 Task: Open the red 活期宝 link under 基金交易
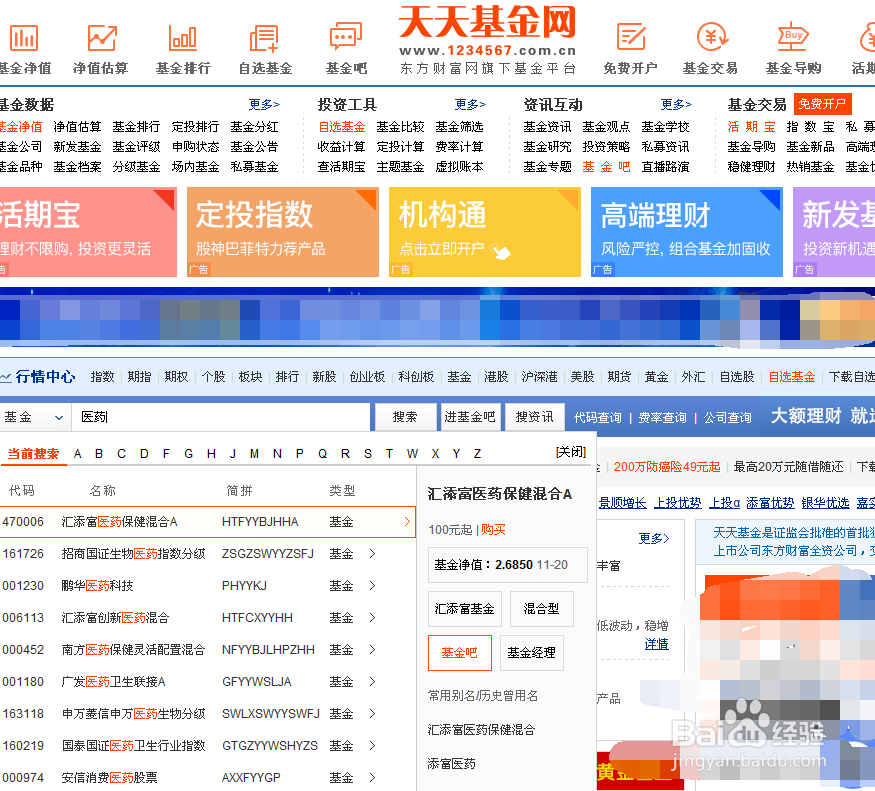click(x=751, y=127)
